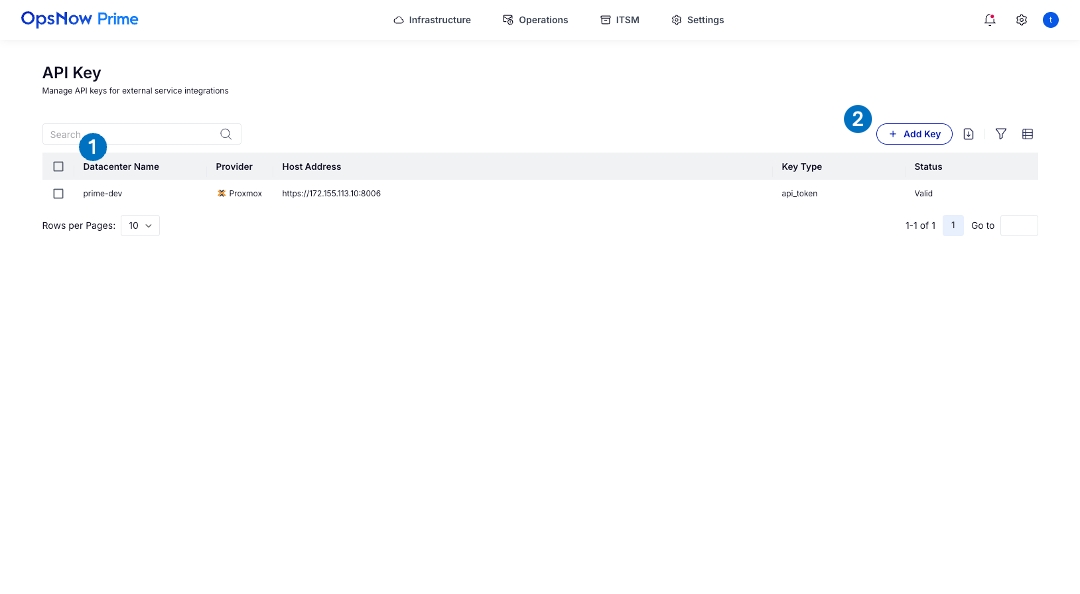Toggle the select-all header checkbox
This screenshot has width=1080, height=594.
(x=58, y=167)
